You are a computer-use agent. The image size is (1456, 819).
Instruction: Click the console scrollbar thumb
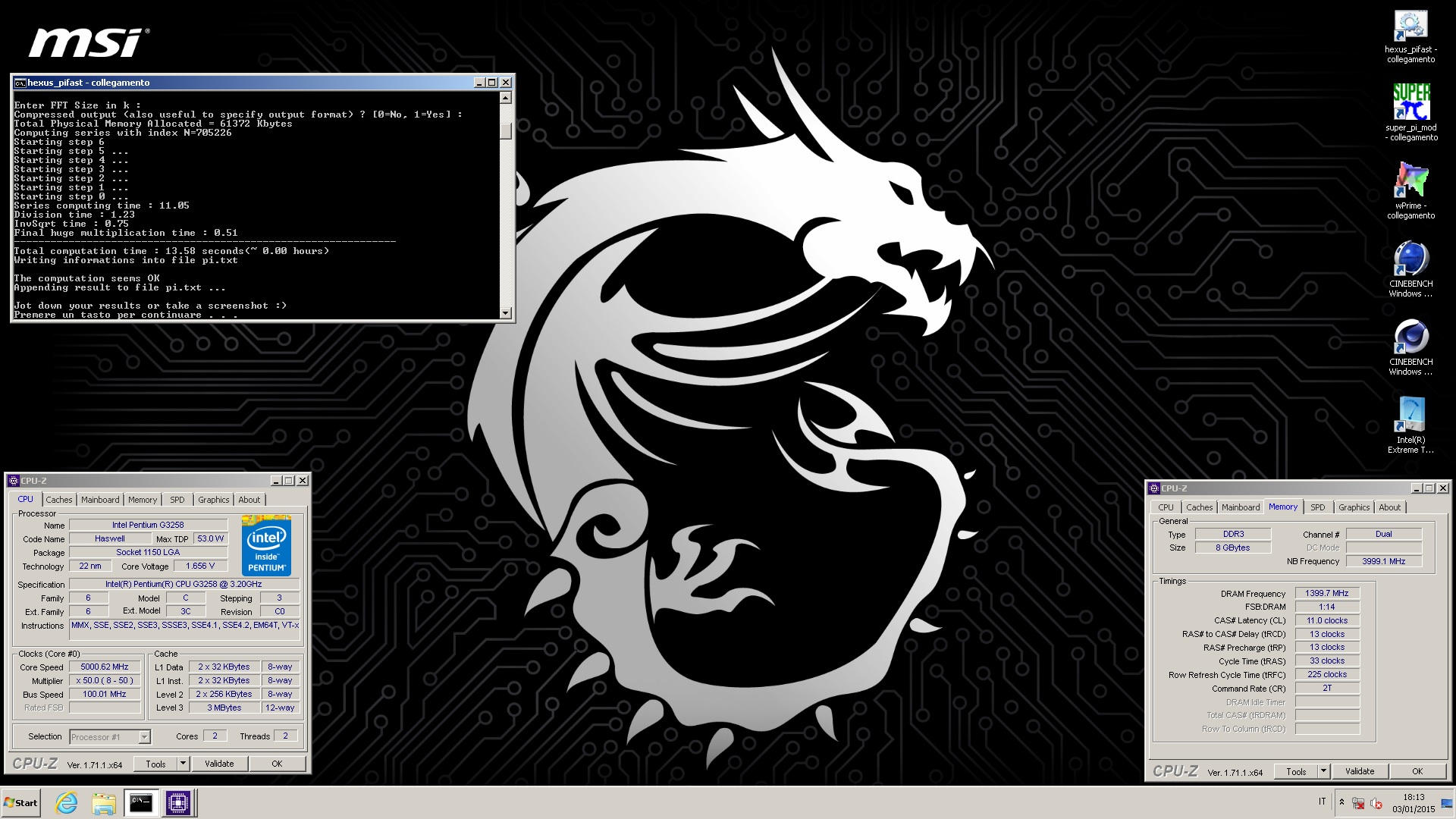coord(506,131)
